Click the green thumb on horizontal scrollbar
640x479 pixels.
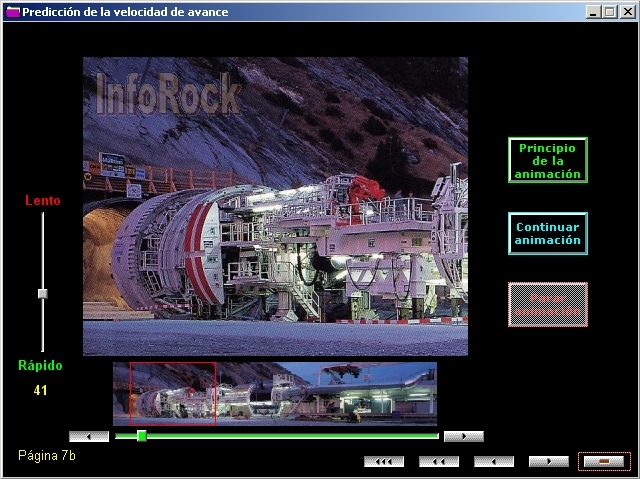(x=141, y=436)
